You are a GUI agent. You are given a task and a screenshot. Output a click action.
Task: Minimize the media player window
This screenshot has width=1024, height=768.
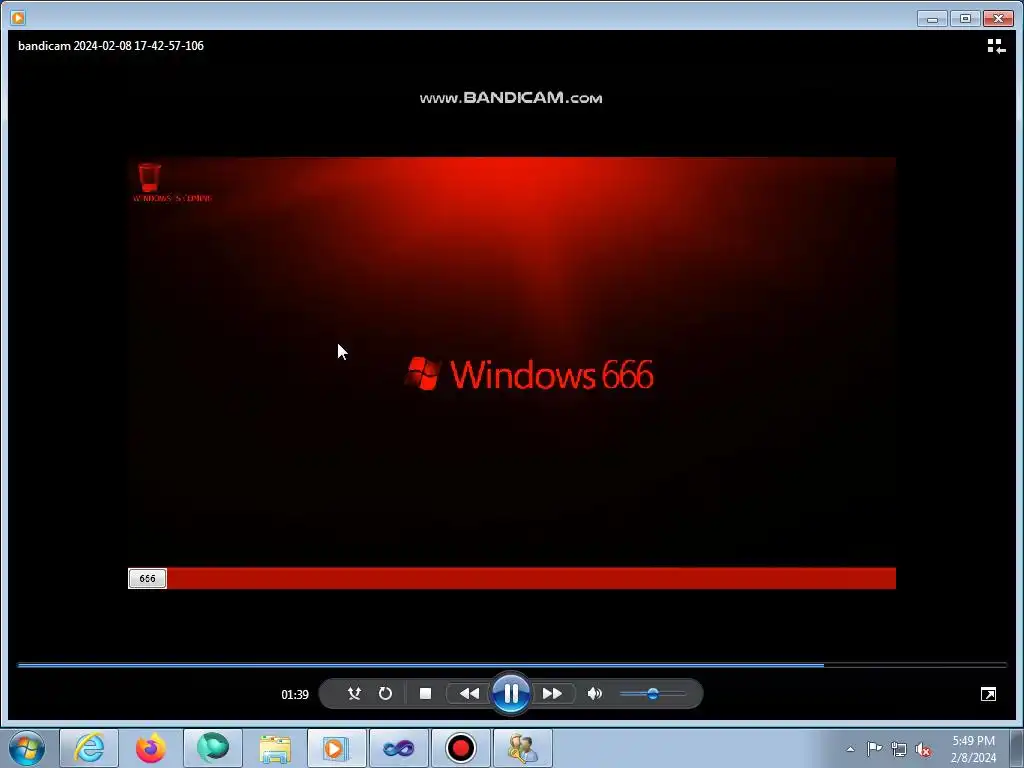click(x=932, y=18)
